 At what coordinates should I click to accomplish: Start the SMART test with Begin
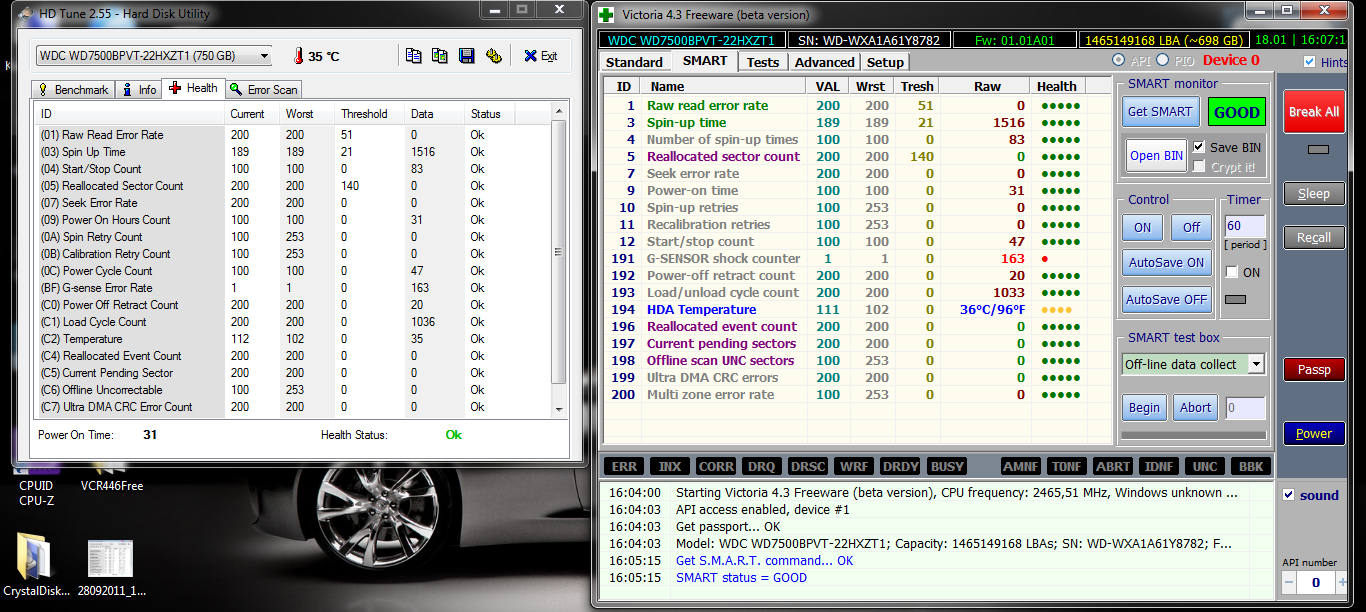1144,407
